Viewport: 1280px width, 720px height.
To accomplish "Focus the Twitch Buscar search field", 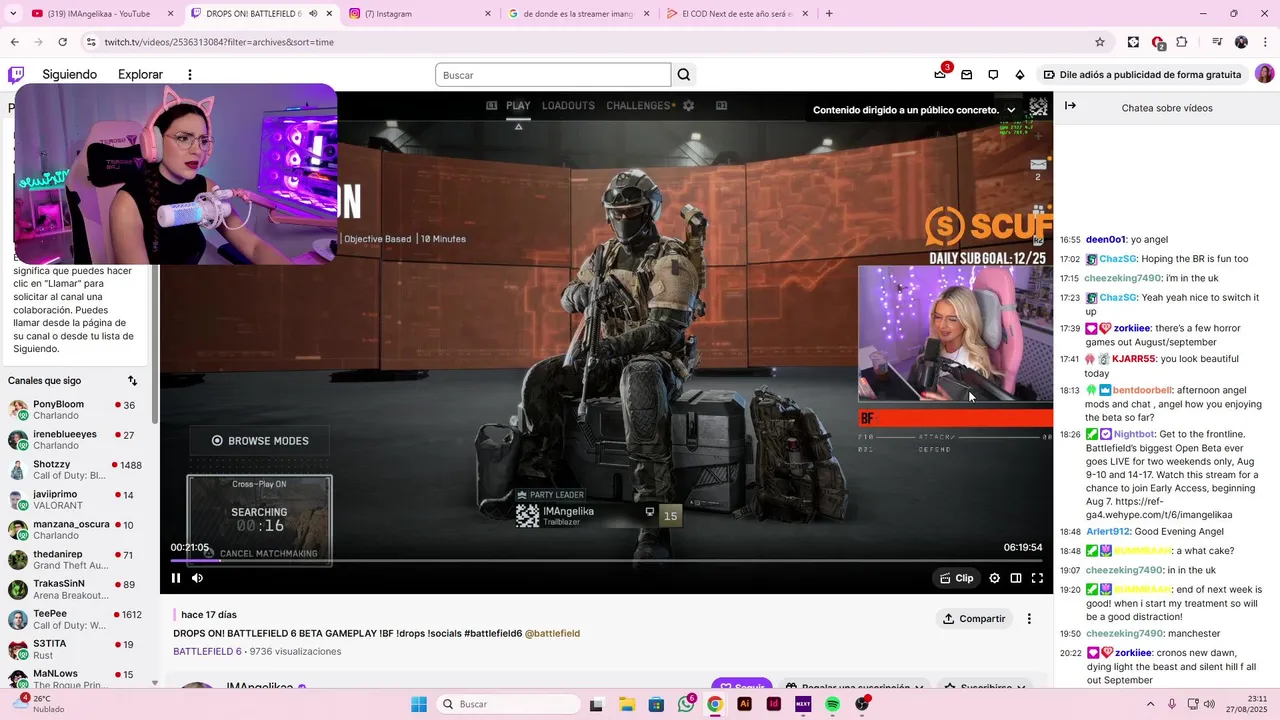I will (553, 75).
